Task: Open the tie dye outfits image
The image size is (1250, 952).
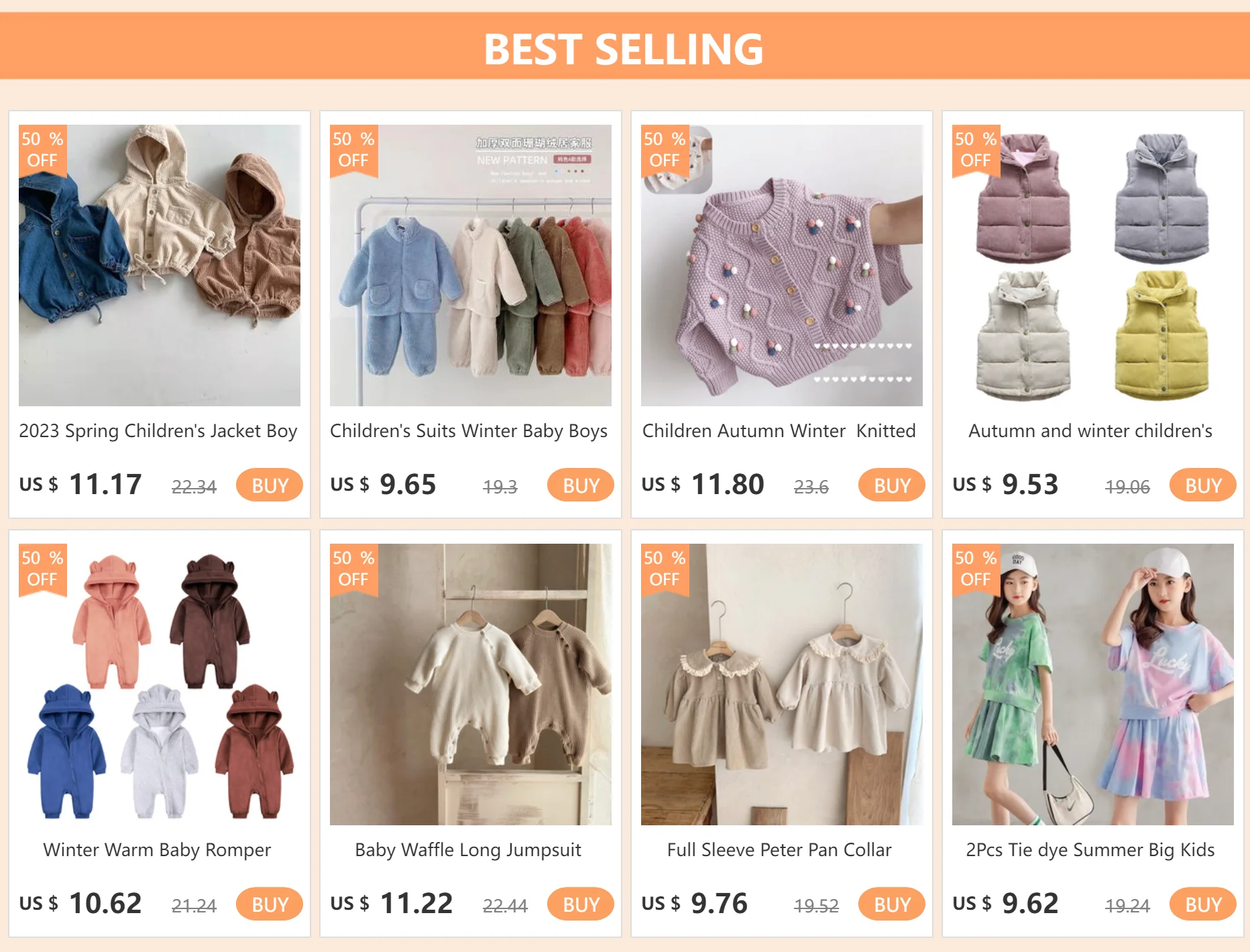Action: tap(1093, 685)
